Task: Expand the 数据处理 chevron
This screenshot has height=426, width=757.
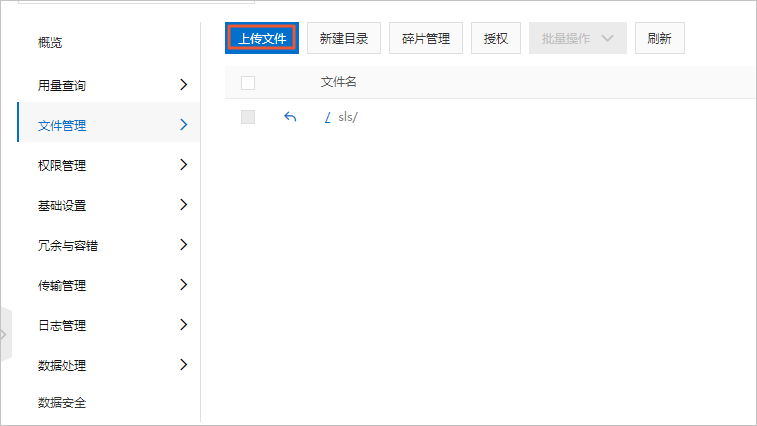Action: tap(183, 365)
